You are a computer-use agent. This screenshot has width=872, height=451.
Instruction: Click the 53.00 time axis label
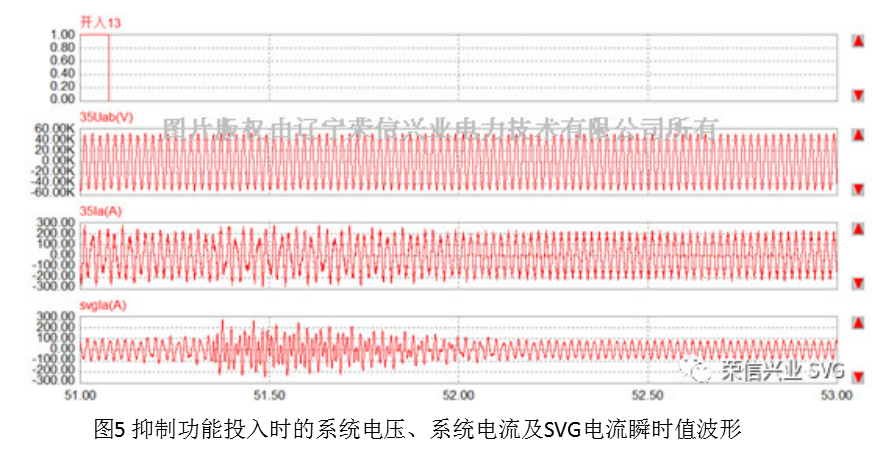tap(836, 395)
